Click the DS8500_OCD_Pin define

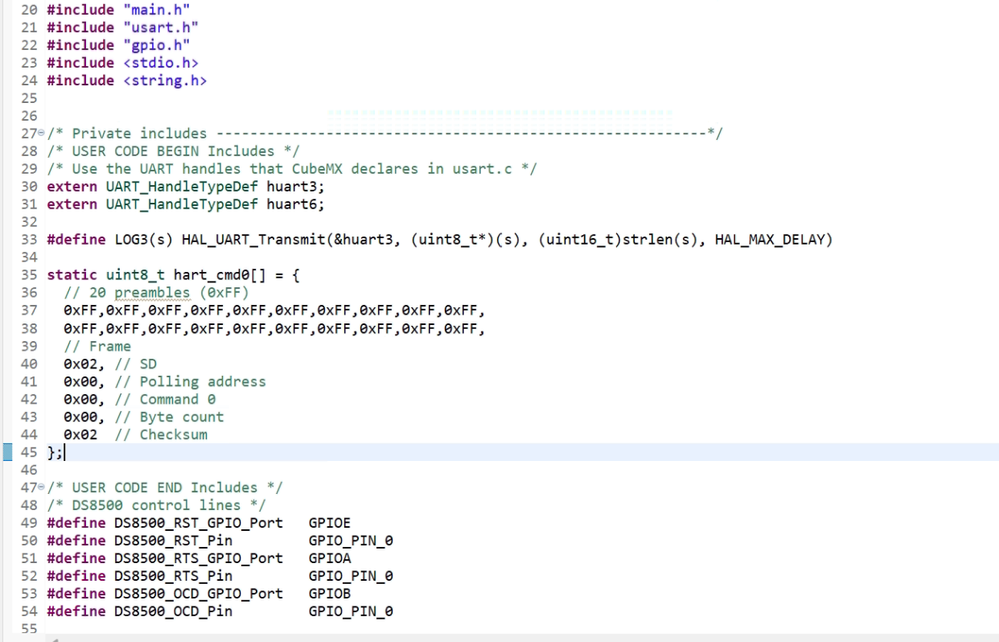tap(173, 611)
